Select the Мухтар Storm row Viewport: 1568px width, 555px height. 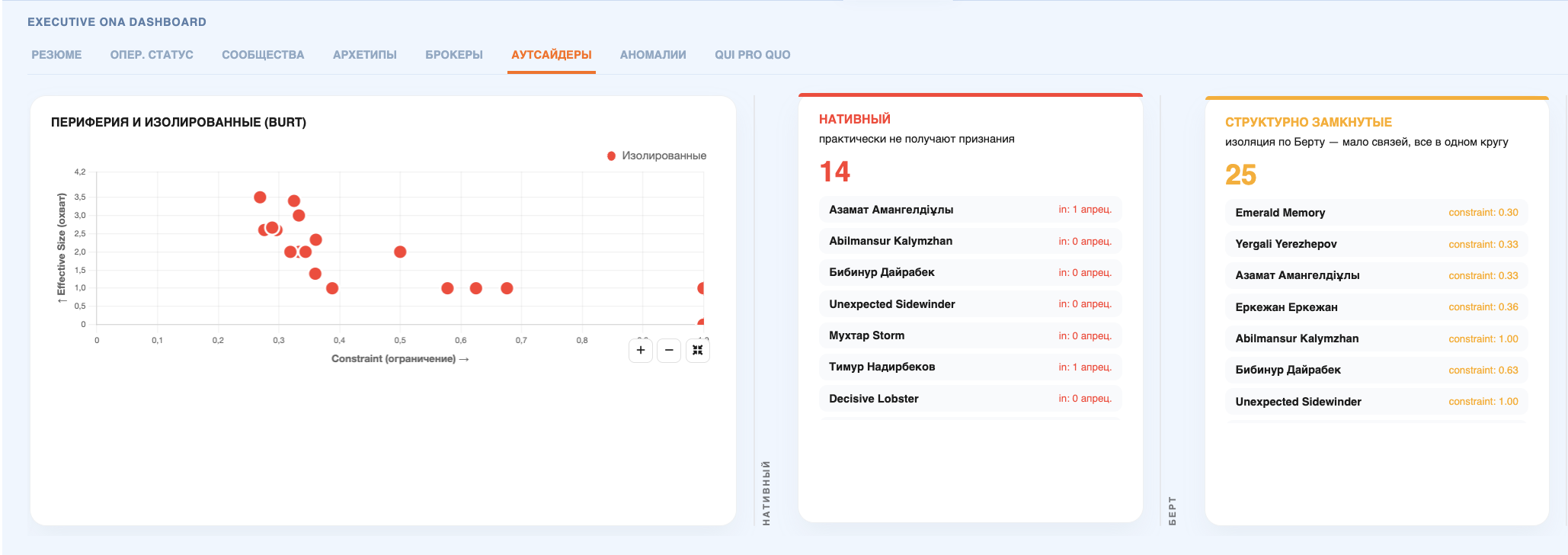[970, 335]
